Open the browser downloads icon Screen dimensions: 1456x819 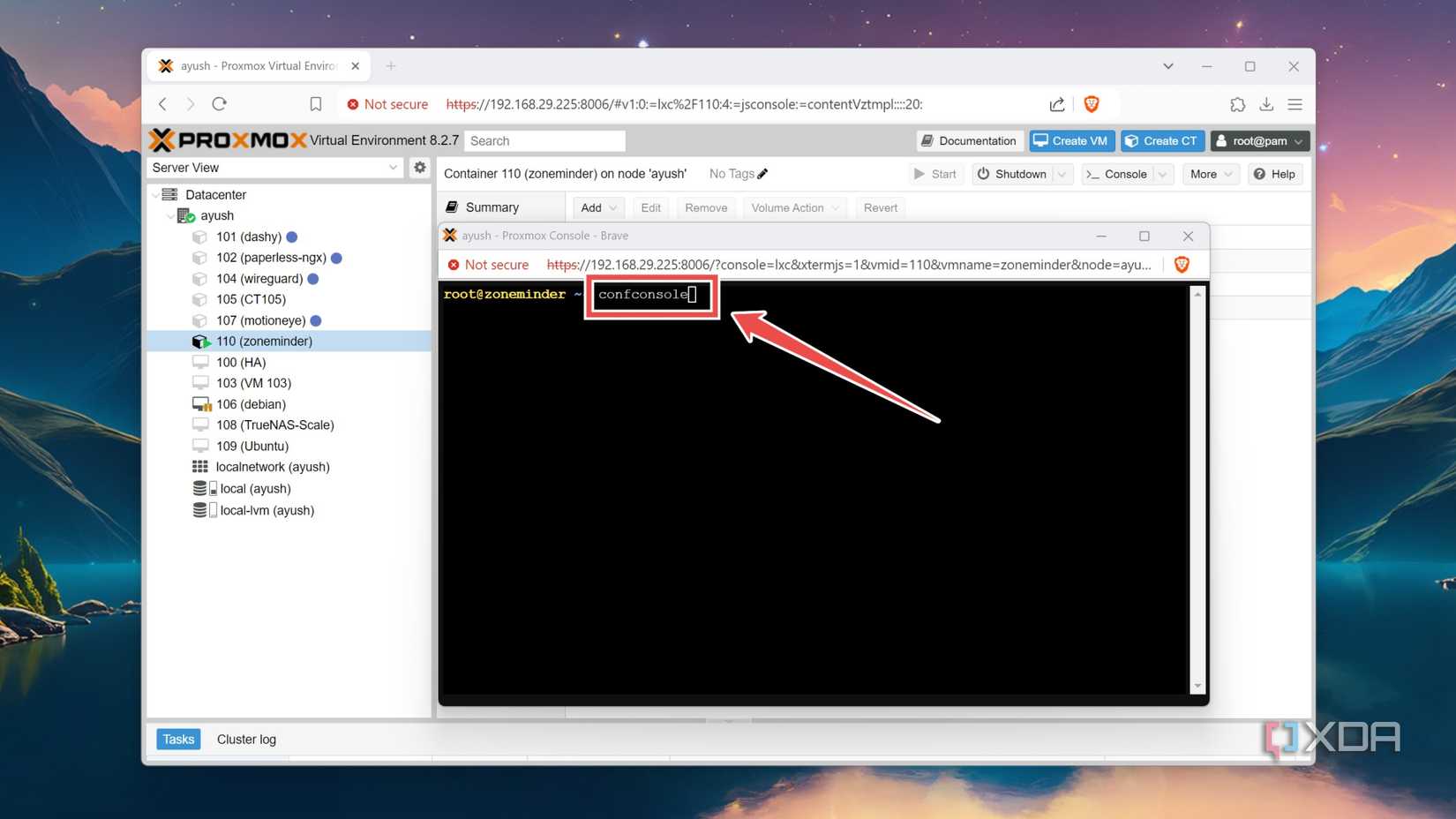1266,104
